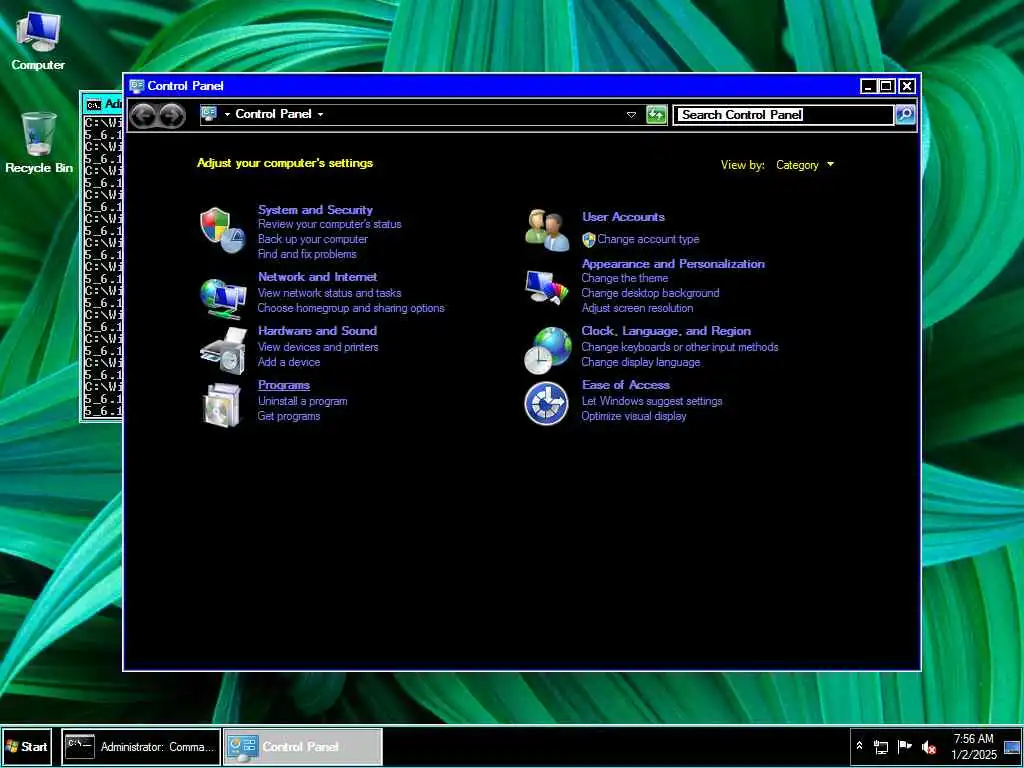Click Change the theme link
This screenshot has width=1024, height=768.
(x=624, y=278)
